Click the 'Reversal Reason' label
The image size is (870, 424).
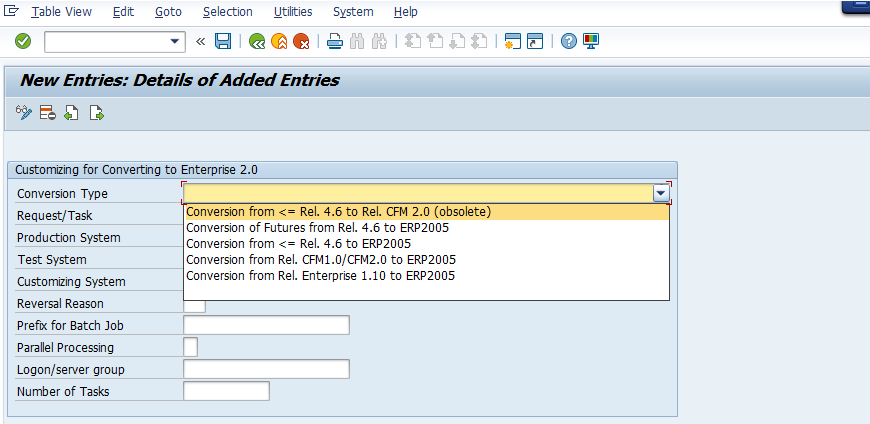(x=60, y=304)
